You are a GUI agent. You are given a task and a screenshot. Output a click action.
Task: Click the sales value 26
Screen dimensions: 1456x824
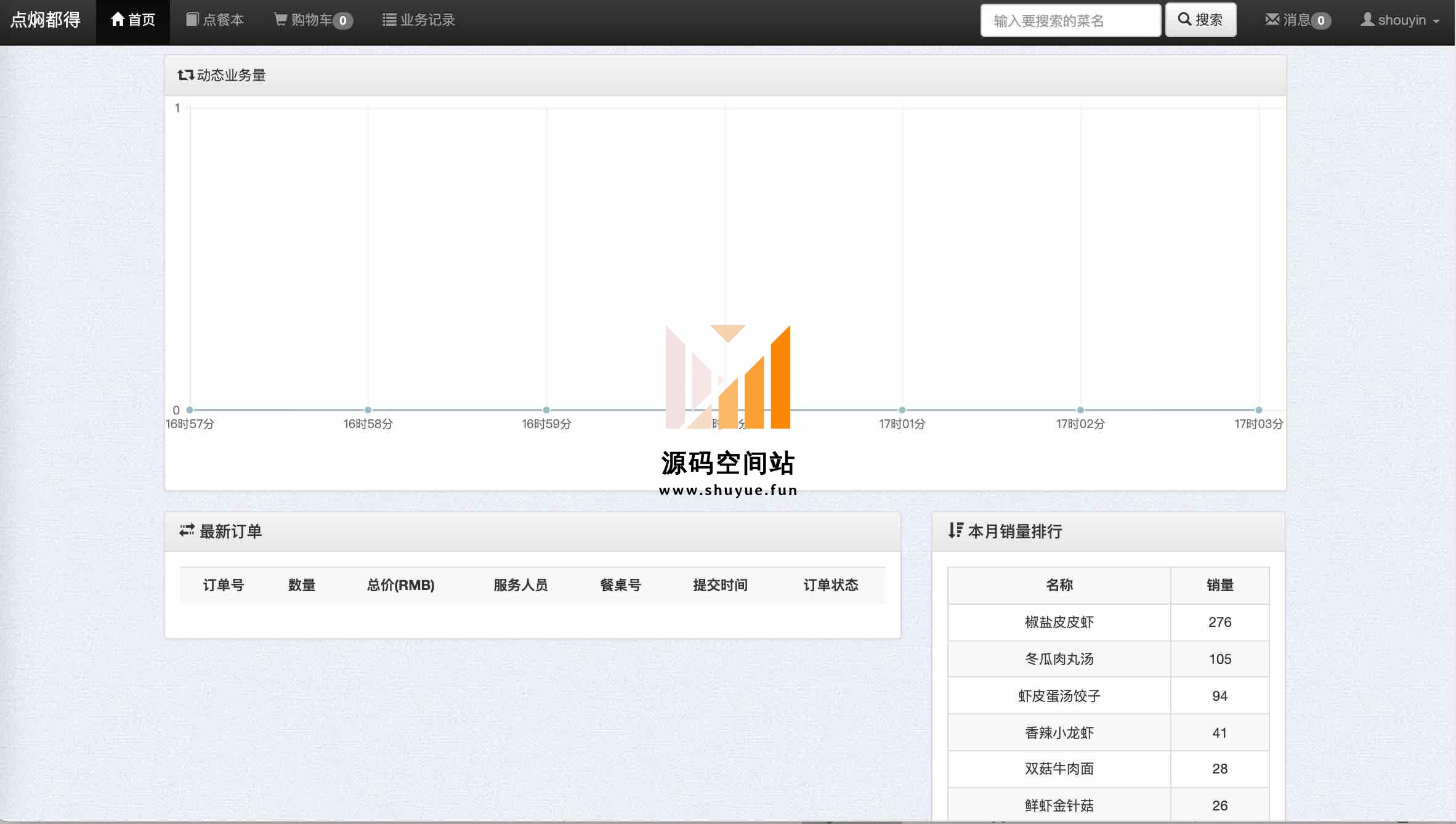(x=1220, y=806)
